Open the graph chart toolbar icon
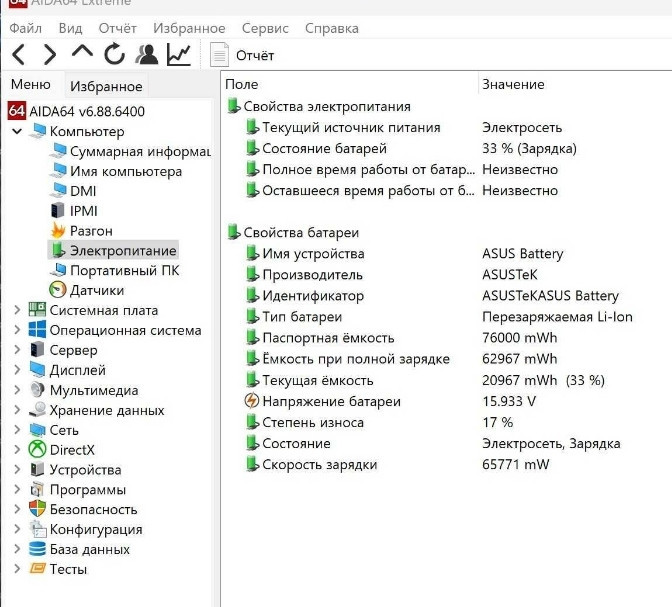The height and width of the screenshot is (607, 672). [179, 54]
